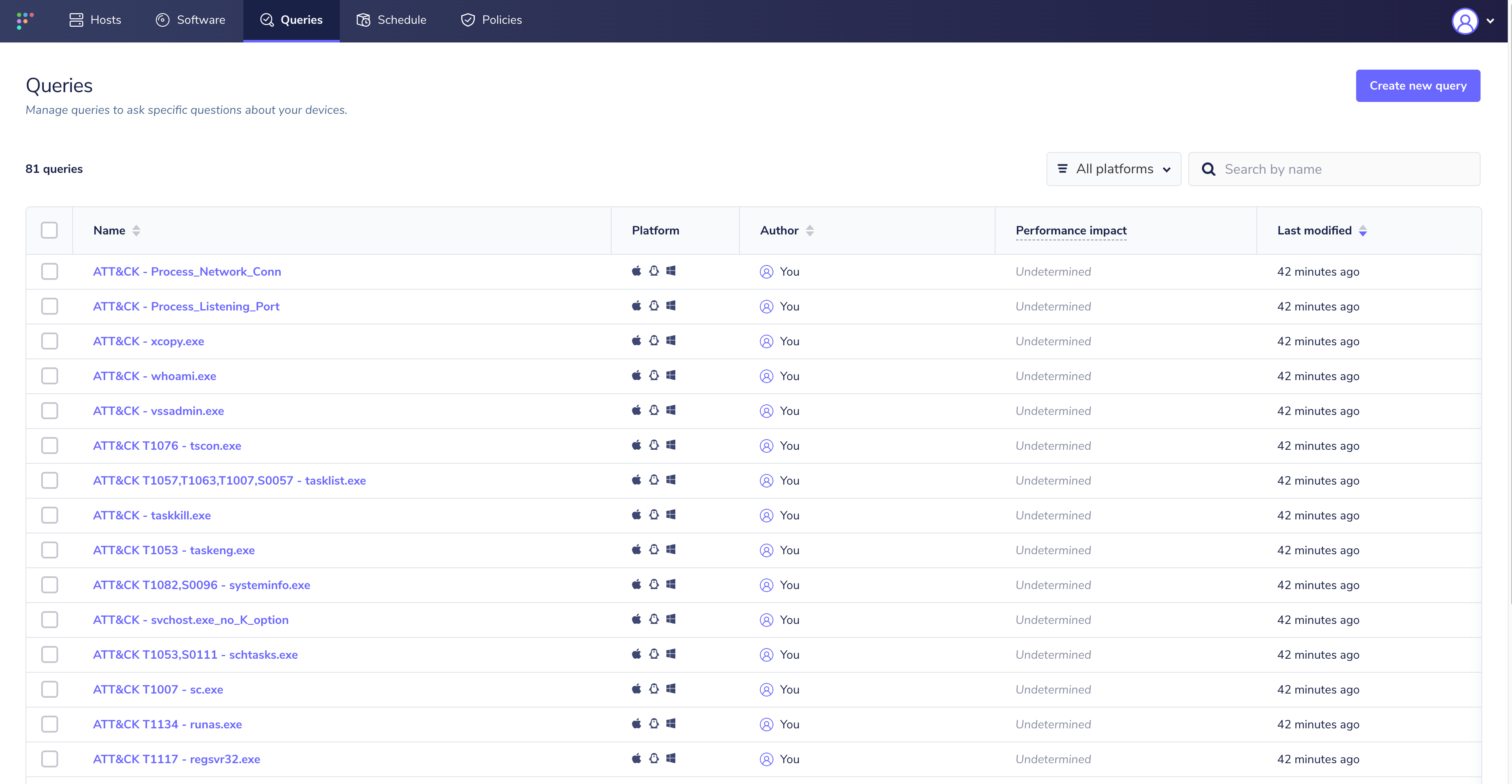Click the Queries navigation icon

click(x=265, y=19)
